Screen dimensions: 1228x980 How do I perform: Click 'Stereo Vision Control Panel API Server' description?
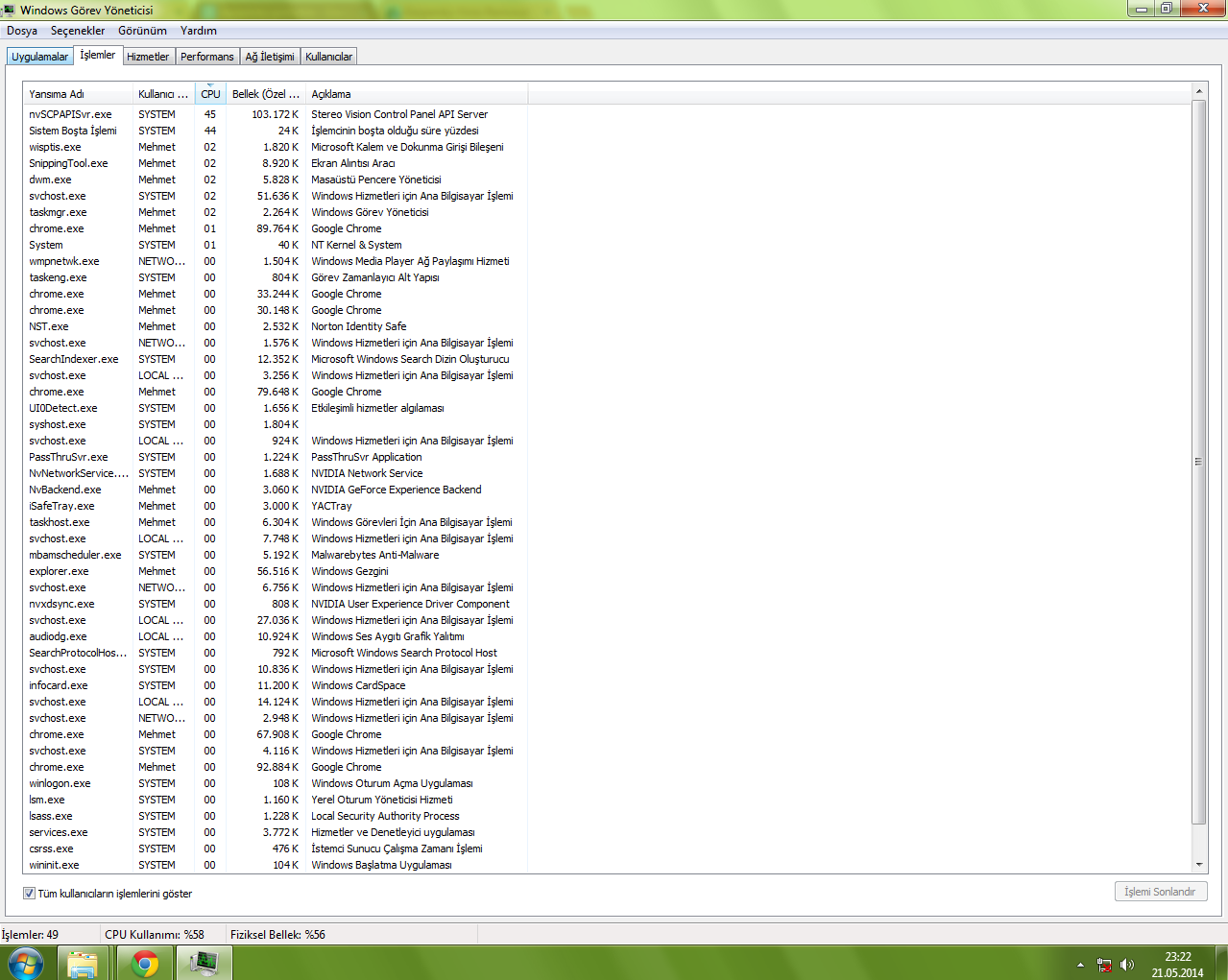coord(399,114)
